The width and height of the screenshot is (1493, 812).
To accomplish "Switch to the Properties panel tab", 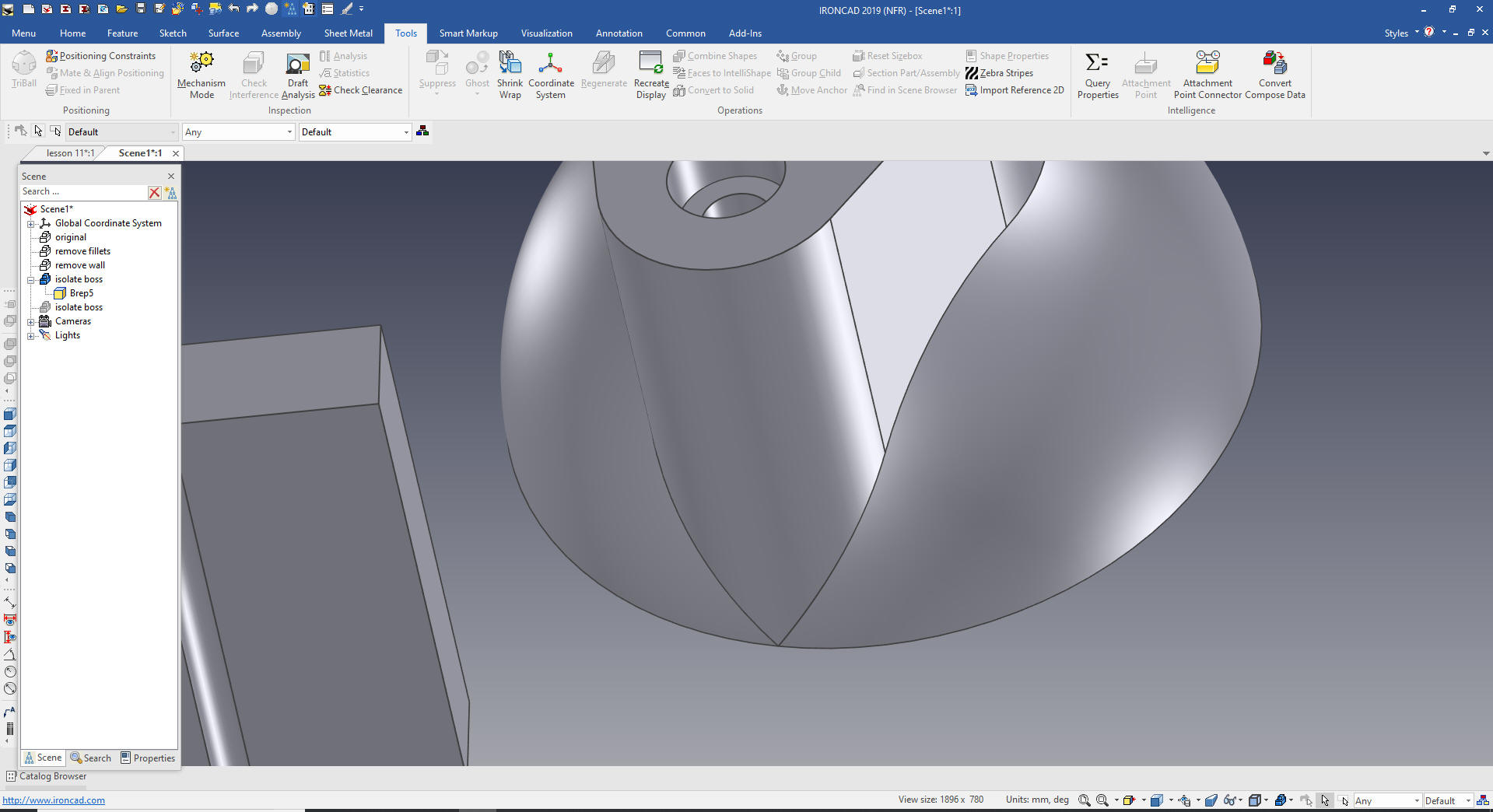I will 148,758.
